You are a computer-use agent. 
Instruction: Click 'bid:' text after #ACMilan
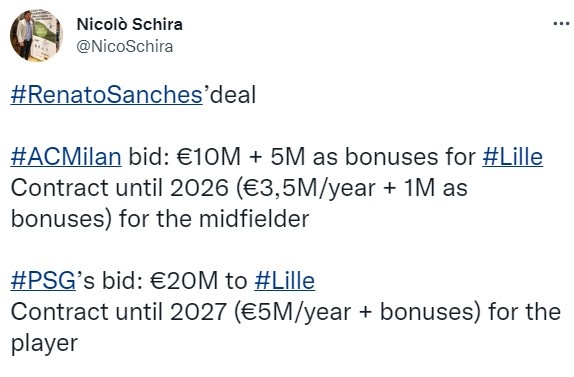pyautogui.click(x=149, y=157)
